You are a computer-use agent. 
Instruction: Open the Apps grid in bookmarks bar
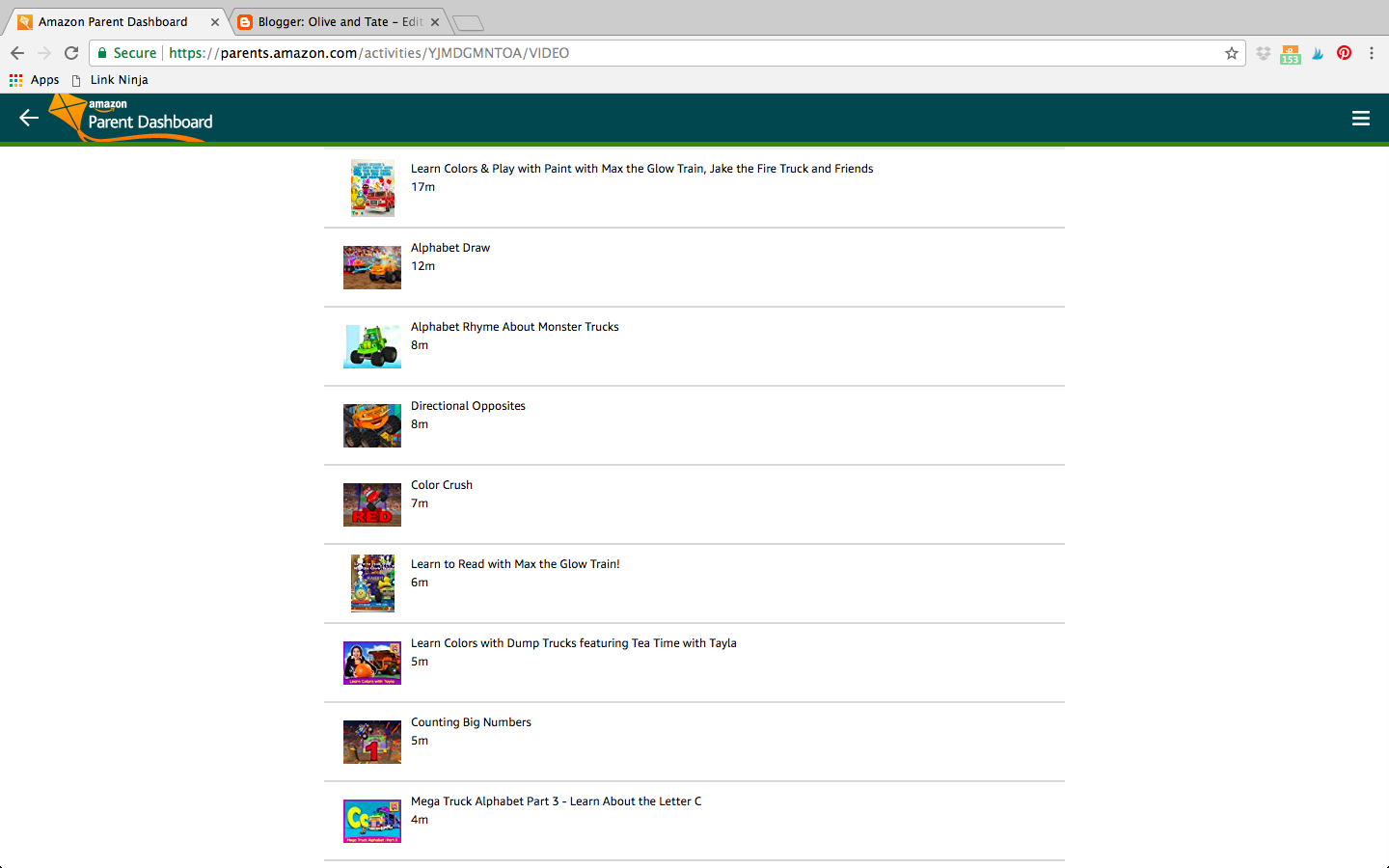(35, 80)
